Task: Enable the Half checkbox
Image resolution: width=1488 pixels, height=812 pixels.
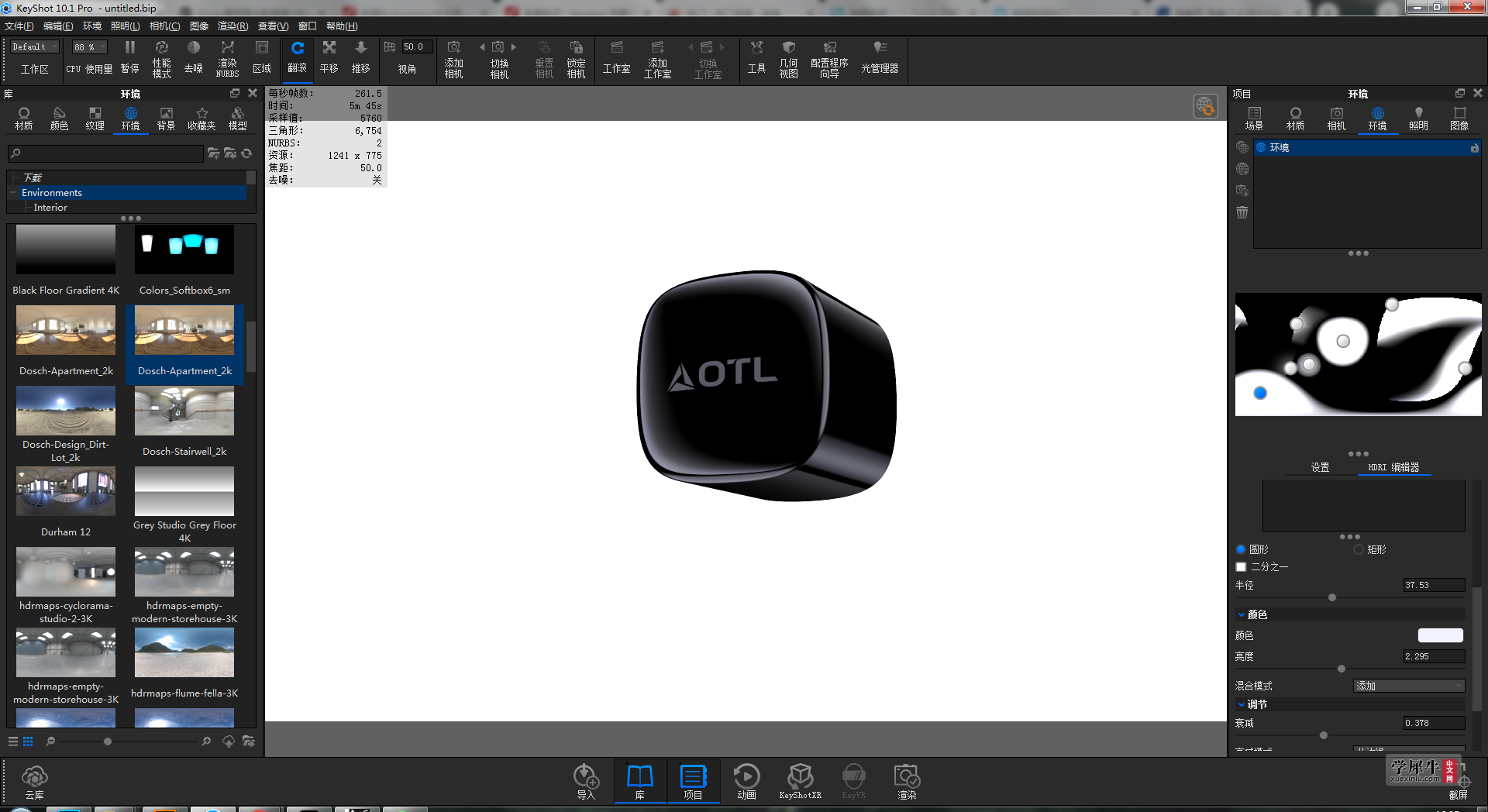Action: pos(1241,567)
